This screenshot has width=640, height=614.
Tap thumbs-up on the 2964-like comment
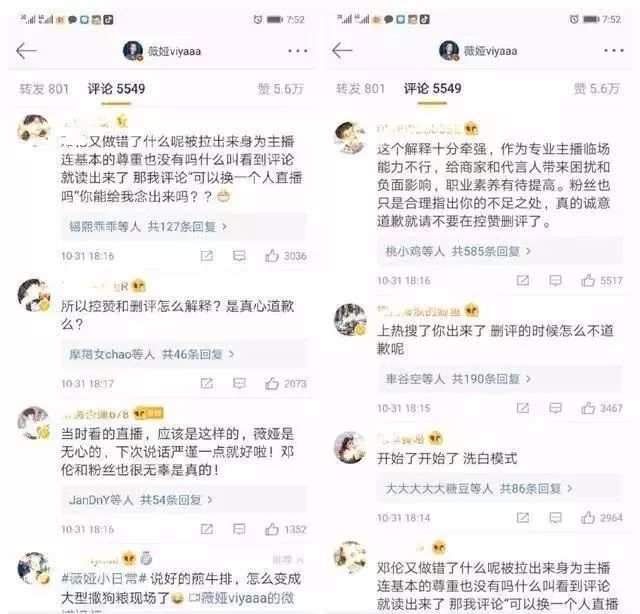coord(588,518)
